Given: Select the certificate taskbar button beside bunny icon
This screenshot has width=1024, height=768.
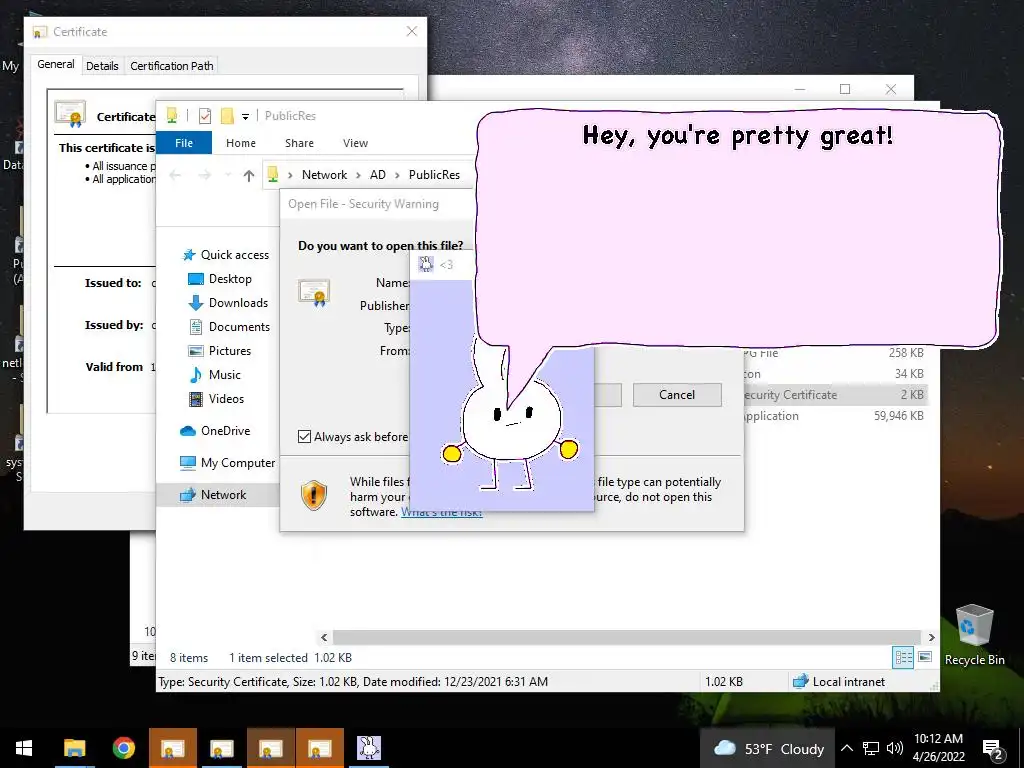Looking at the screenshot, I should [319, 748].
